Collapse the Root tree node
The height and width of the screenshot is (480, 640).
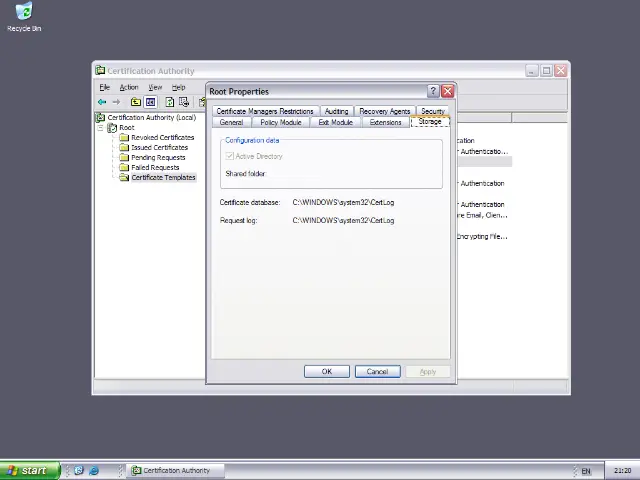tap(100, 128)
